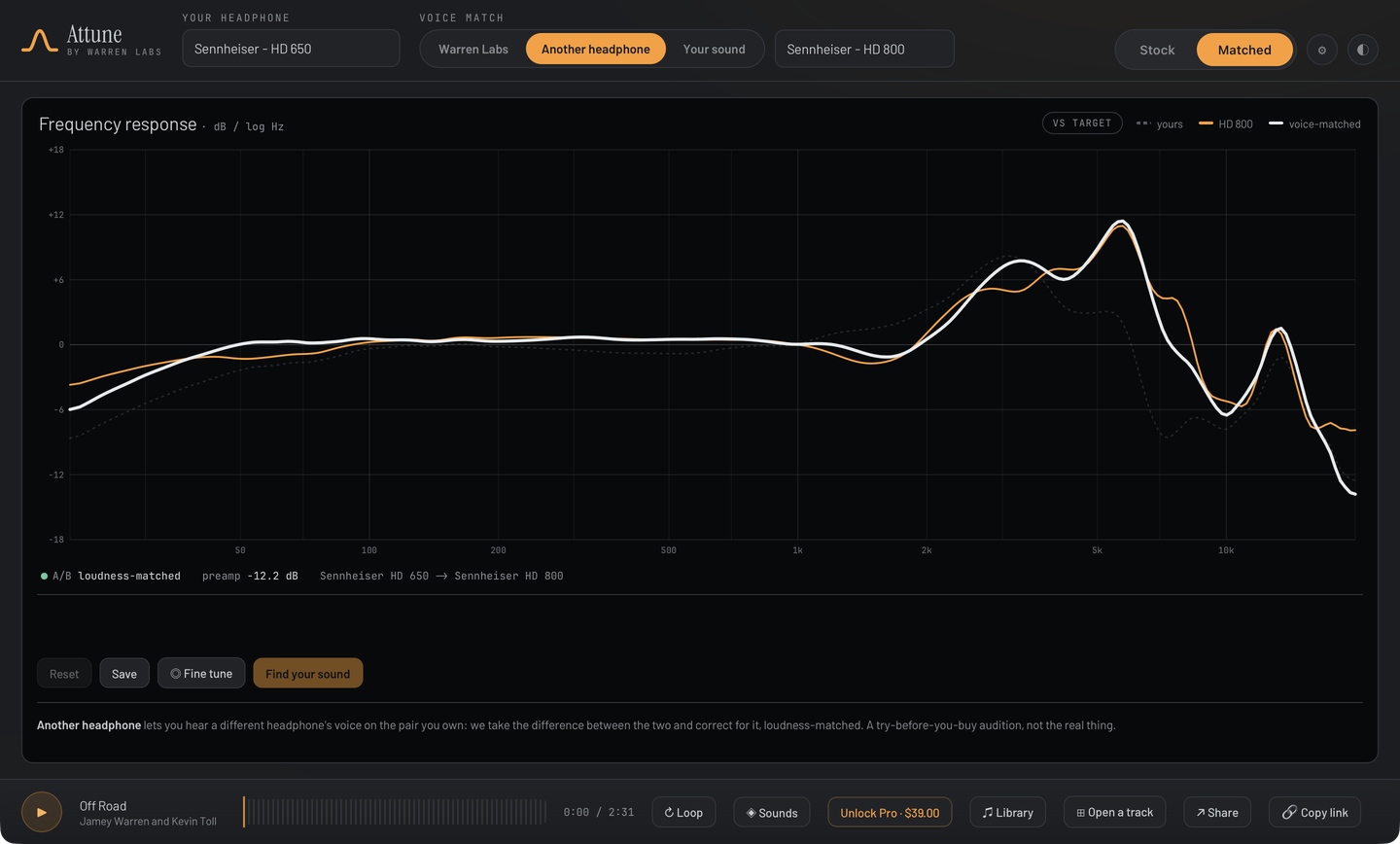Toggle the light/dark theme half-circle icon
This screenshot has height=844, width=1400.
(x=1363, y=50)
